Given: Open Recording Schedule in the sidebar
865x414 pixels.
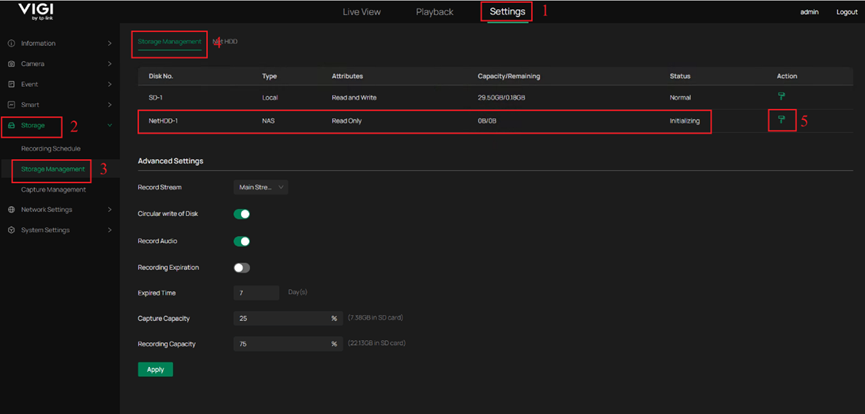Looking at the screenshot, I should point(50,148).
